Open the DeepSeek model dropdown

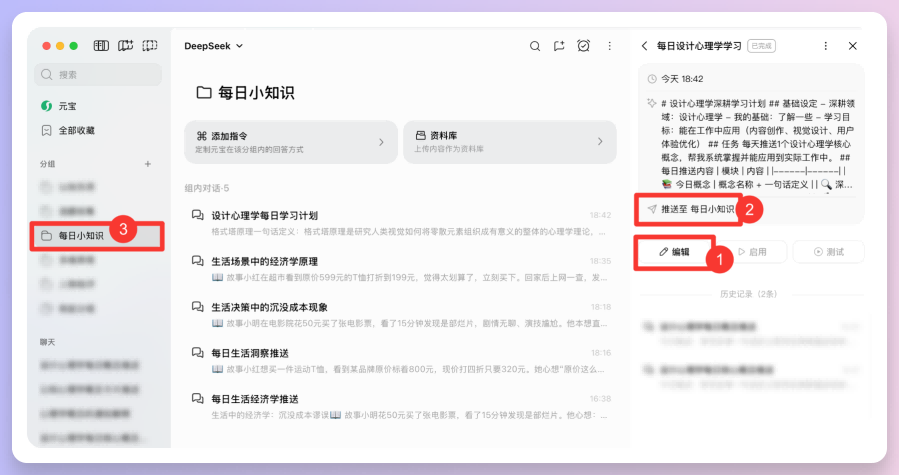(214, 46)
